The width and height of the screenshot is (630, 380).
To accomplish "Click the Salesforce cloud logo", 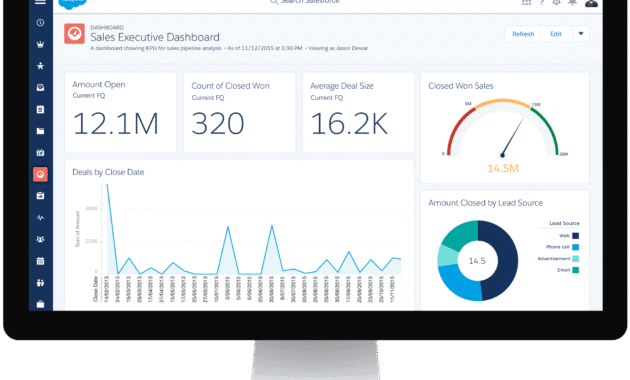I will click(72, 4).
